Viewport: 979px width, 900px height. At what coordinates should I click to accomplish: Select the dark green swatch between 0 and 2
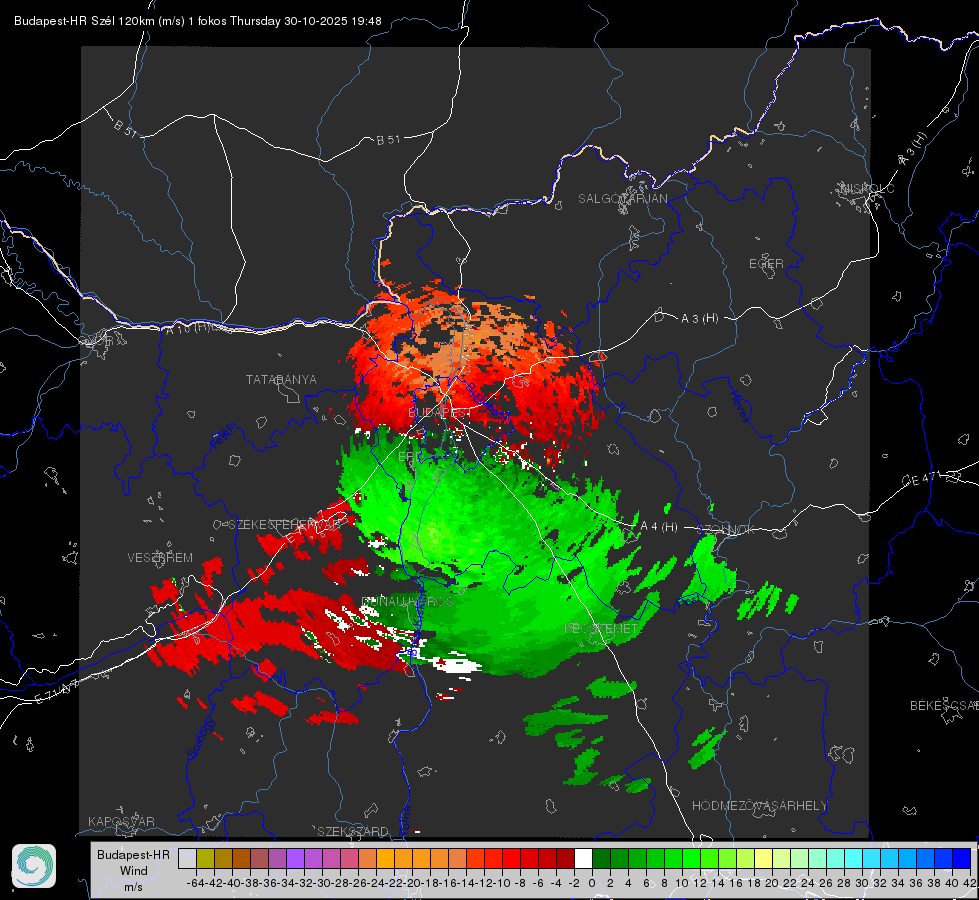[x=601, y=858]
